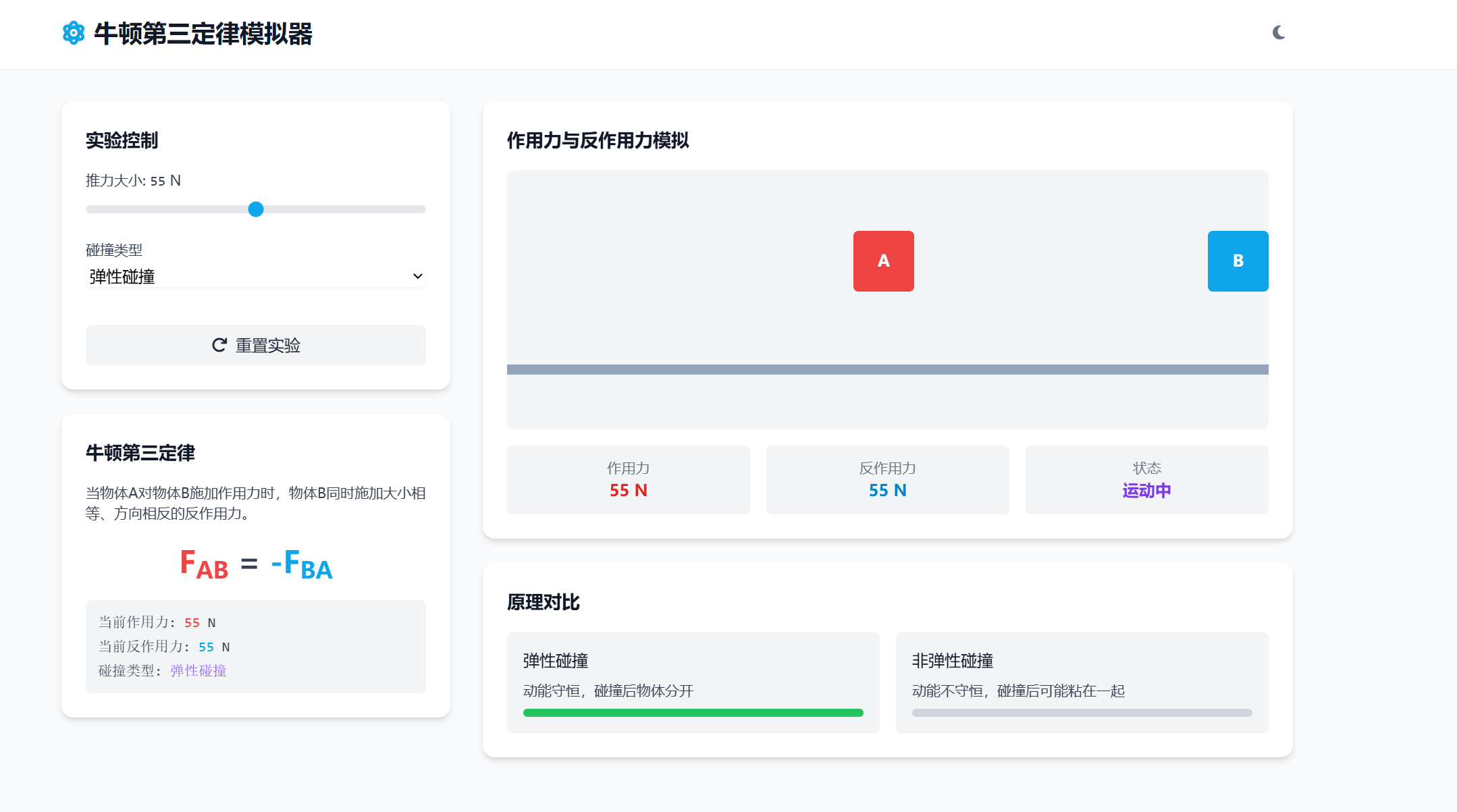The height and width of the screenshot is (812, 1457).
Task: Click the gray 非弹性碰撞 progress bar
Action: pyautogui.click(x=1081, y=713)
